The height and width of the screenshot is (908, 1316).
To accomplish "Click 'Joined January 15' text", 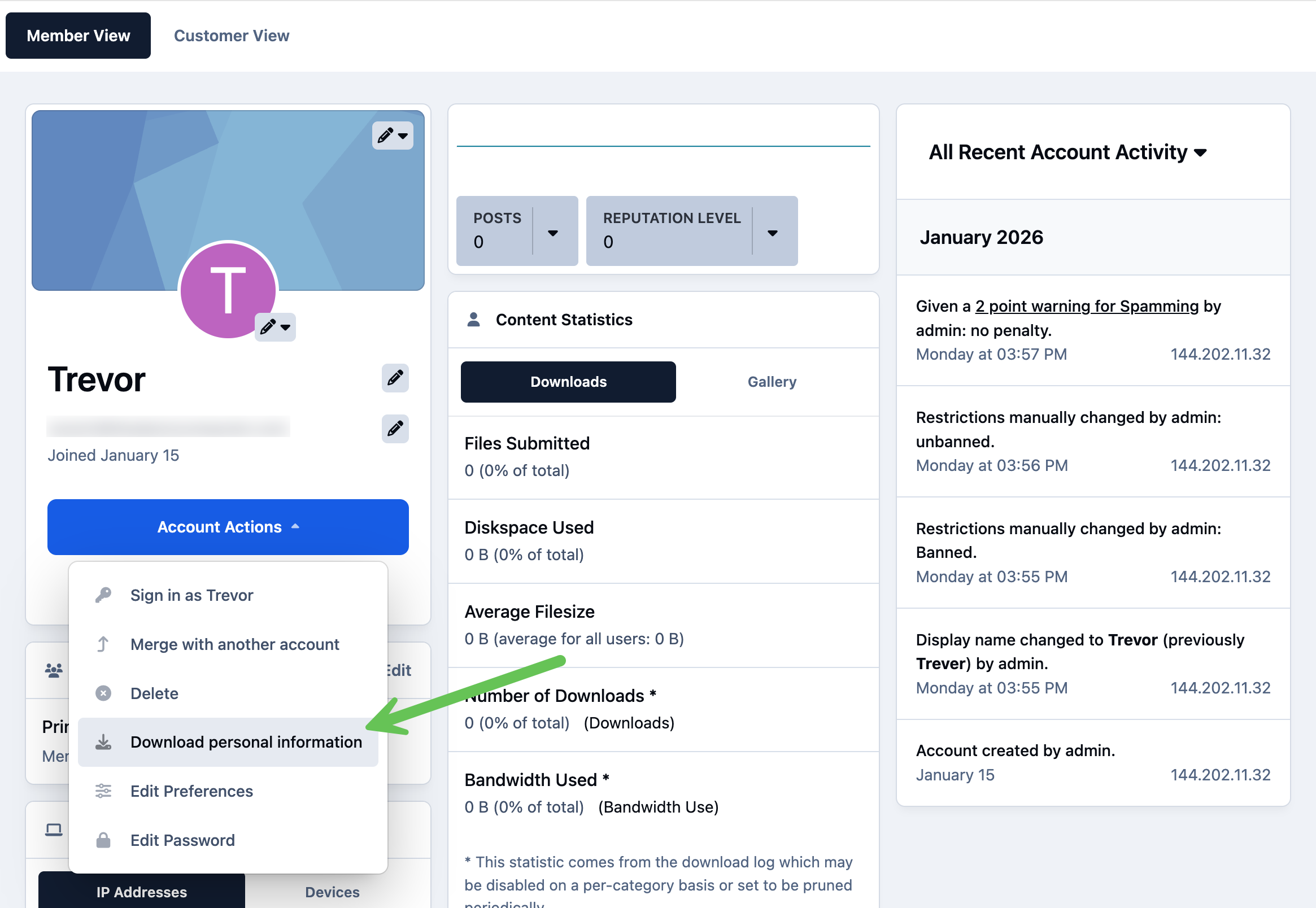I will point(113,455).
